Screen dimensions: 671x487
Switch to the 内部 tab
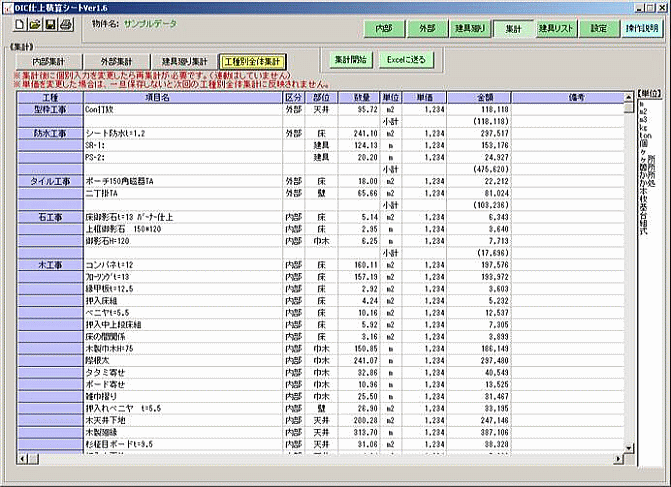click(x=384, y=29)
